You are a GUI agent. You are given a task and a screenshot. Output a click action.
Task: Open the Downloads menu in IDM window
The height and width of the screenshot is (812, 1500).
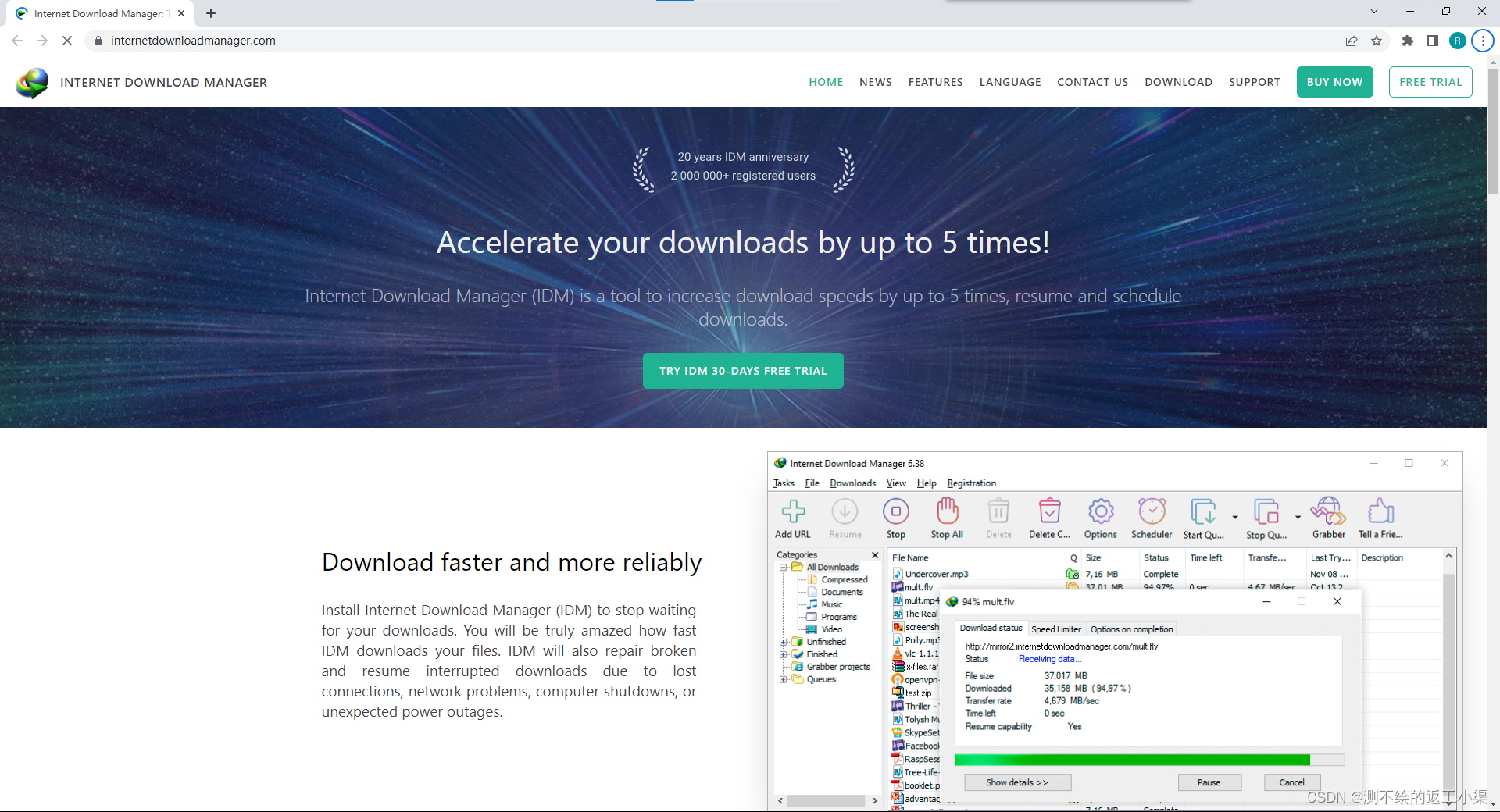pos(852,483)
